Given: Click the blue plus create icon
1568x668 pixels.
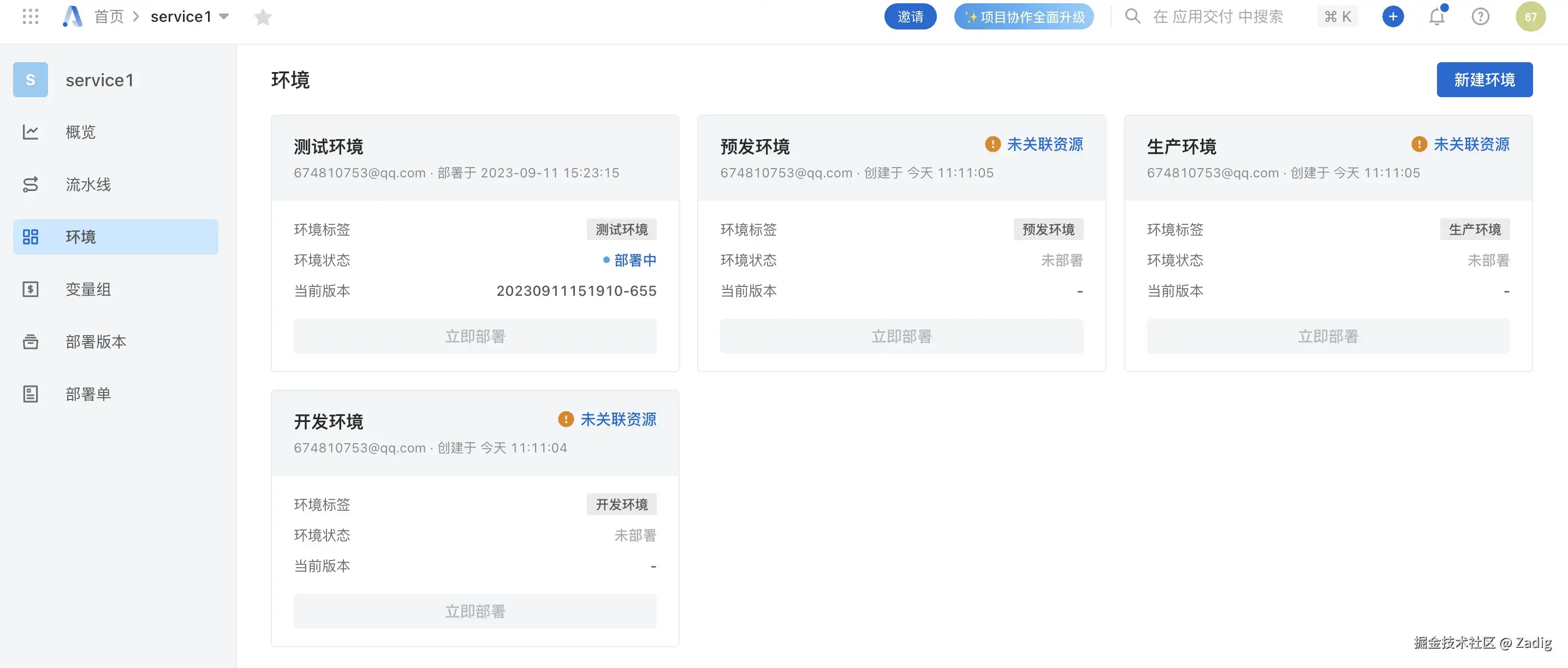Looking at the screenshot, I should (x=1393, y=16).
